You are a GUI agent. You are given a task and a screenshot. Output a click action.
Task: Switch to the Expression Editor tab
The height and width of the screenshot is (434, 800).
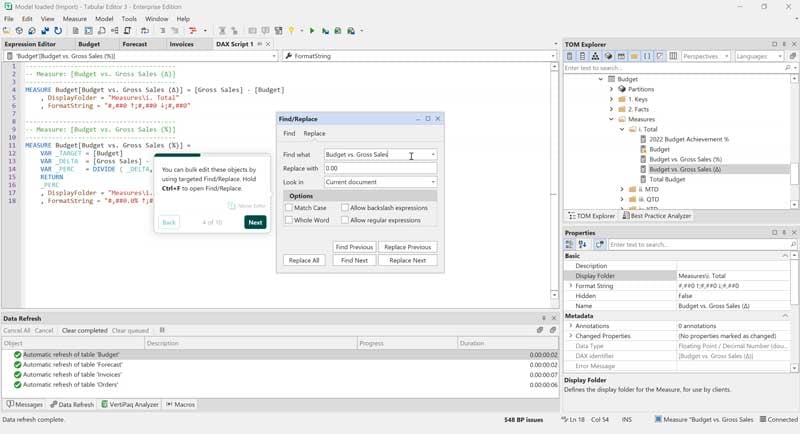click(30, 44)
